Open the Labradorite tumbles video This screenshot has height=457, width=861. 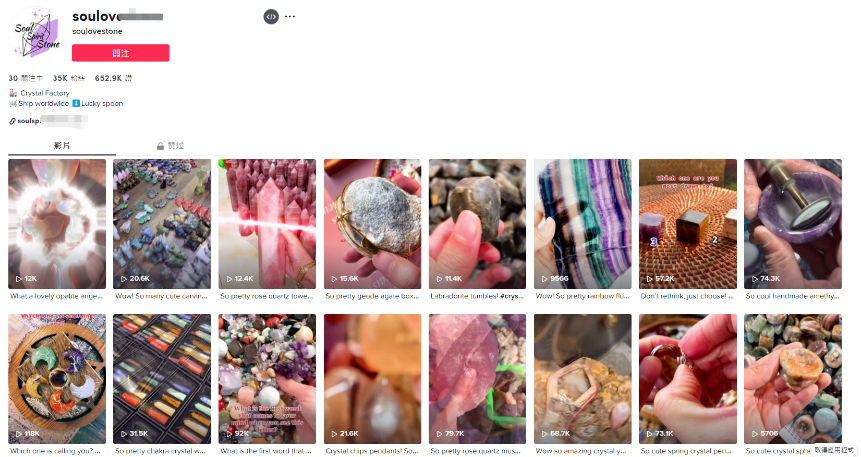477,224
